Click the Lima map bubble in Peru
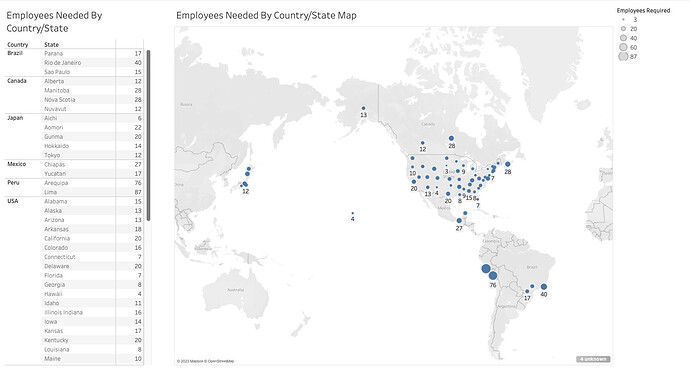690x369 pixels. [486, 269]
